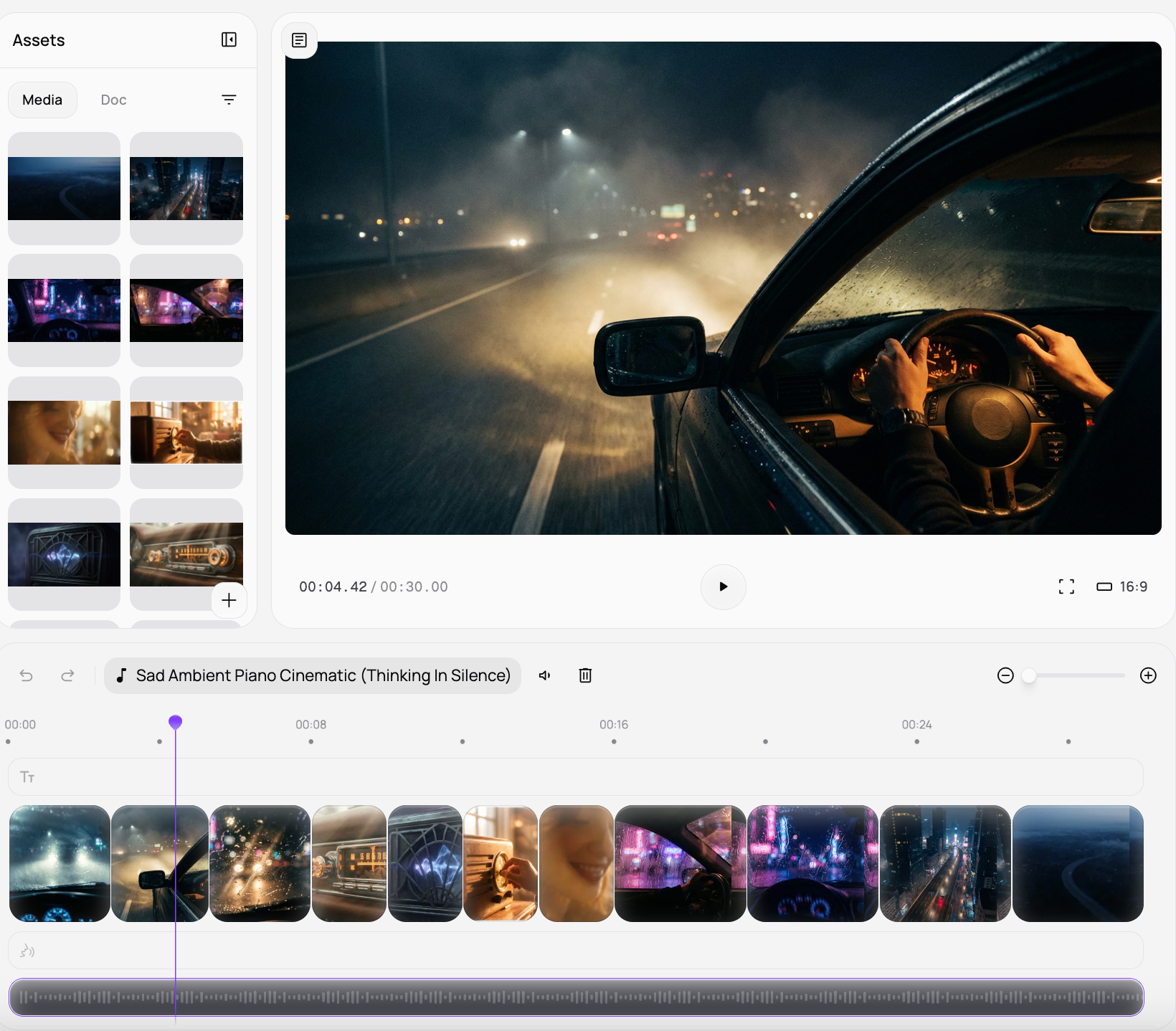Switch to the Doc tab

[113, 100]
